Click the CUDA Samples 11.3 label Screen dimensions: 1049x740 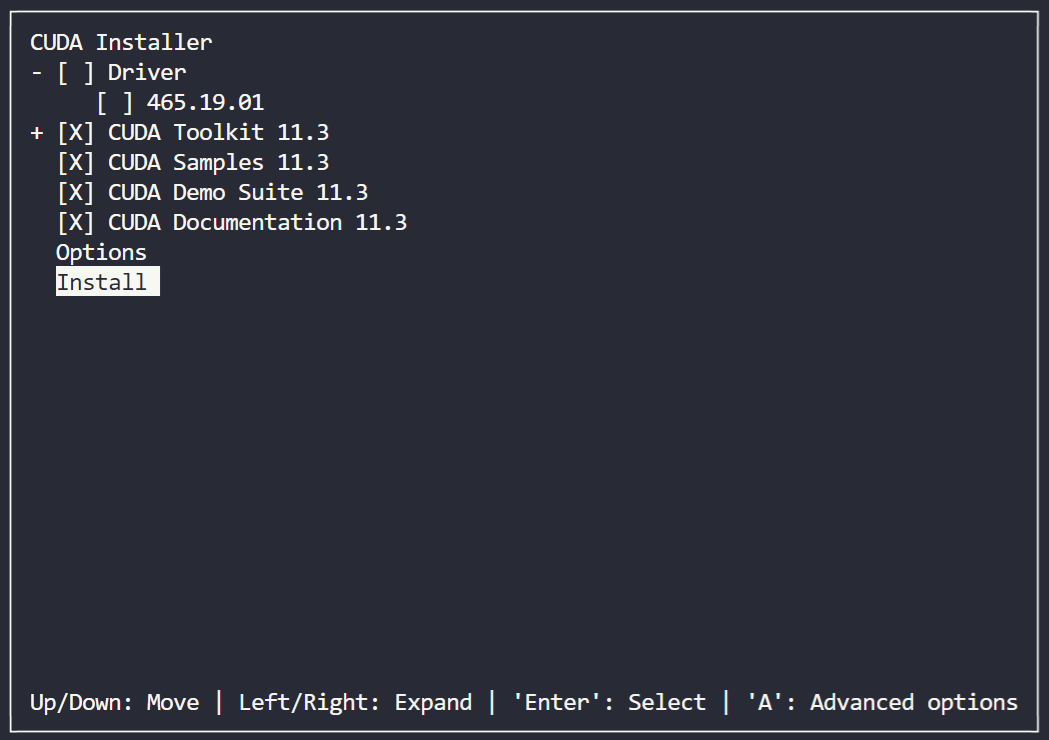coord(219,163)
